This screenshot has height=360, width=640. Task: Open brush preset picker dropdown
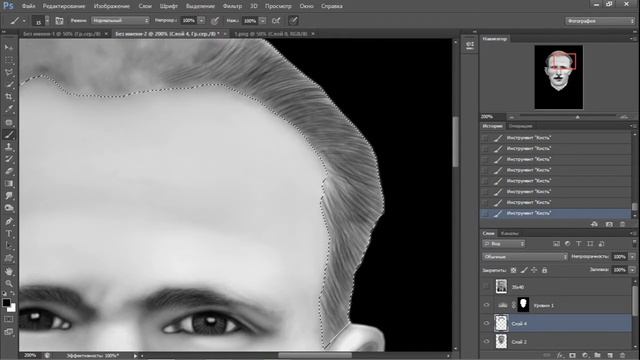pyautogui.click(x=47, y=20)
